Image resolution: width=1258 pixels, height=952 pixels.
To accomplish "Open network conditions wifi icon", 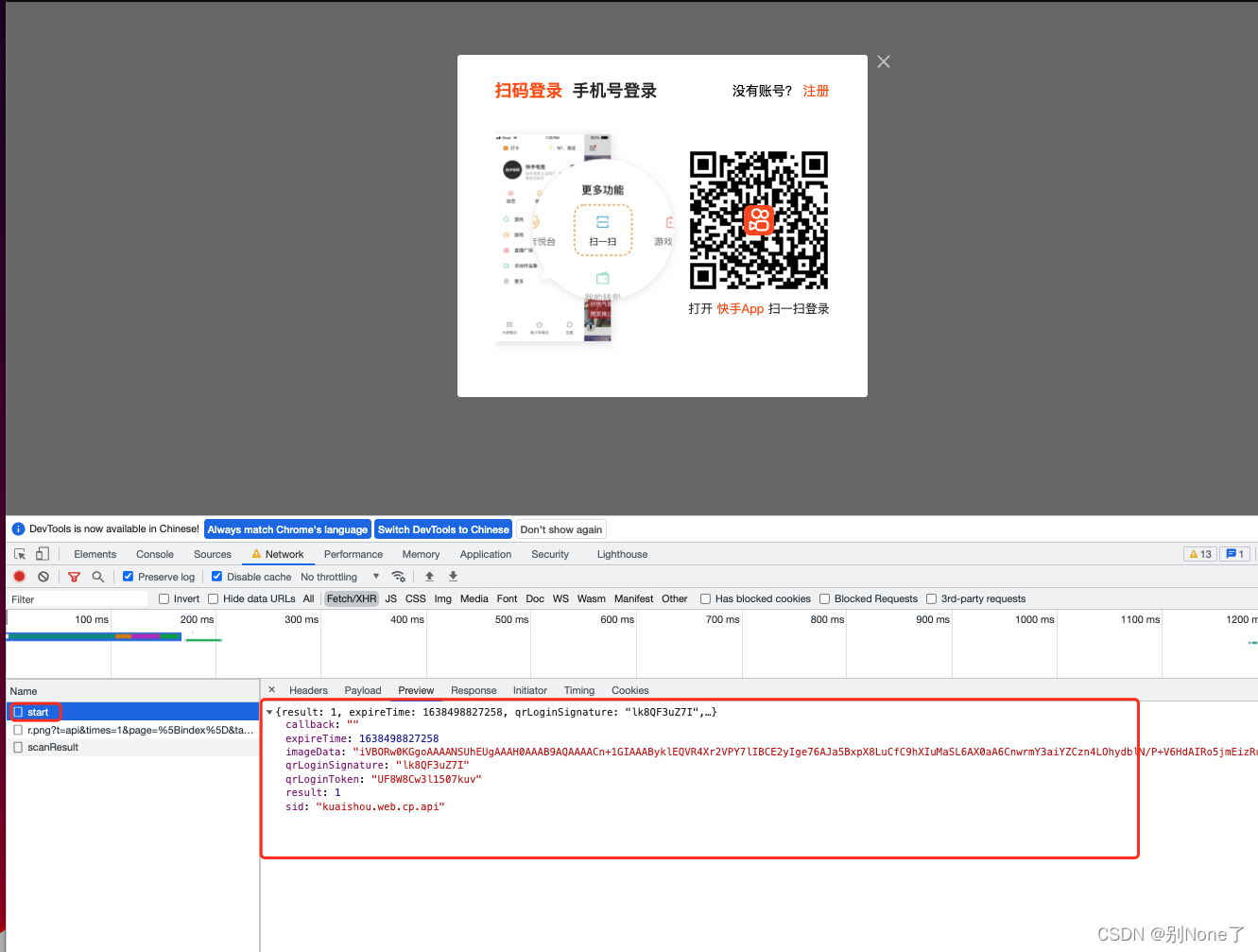I will click(x=398, y=577).
